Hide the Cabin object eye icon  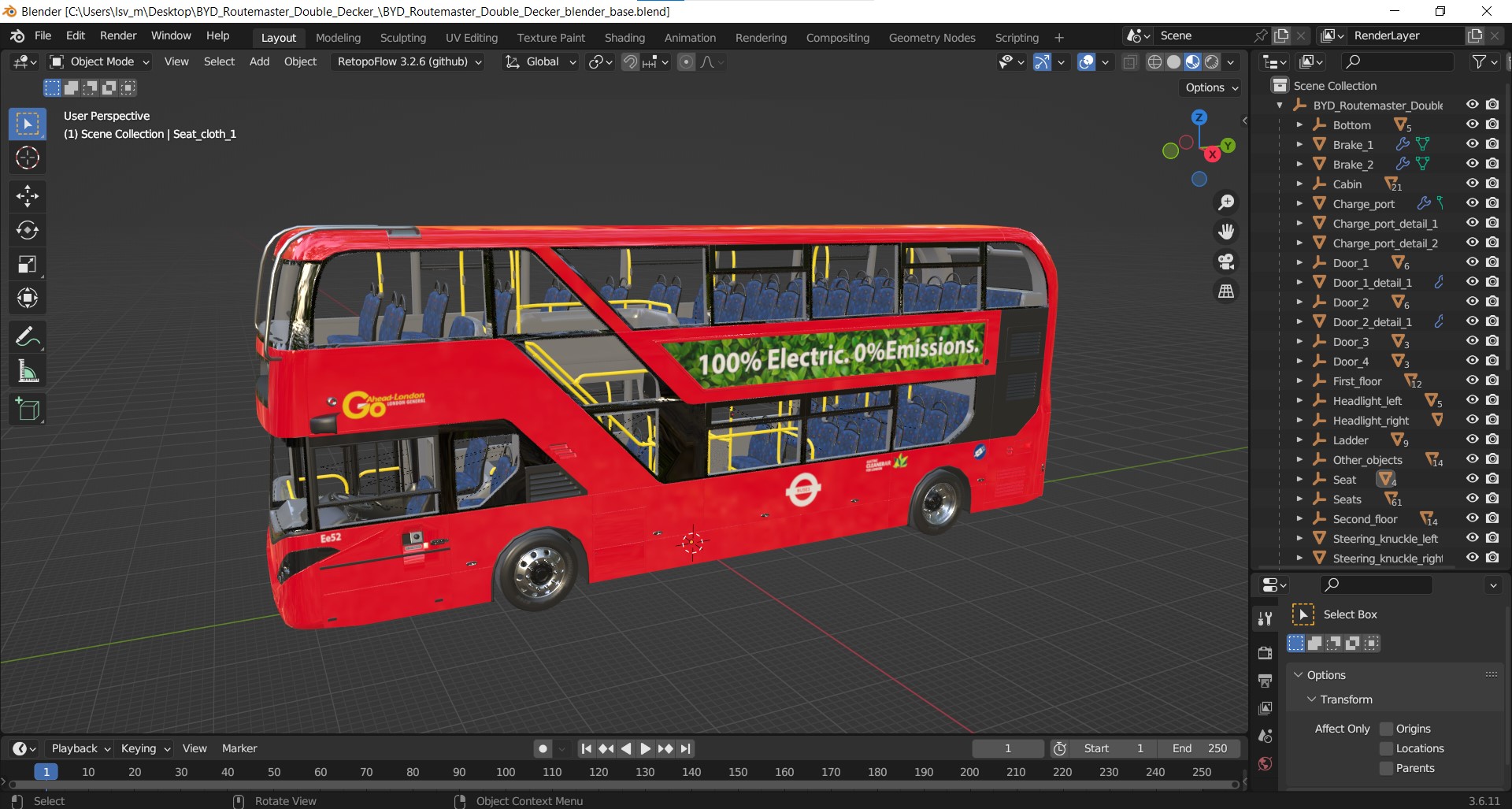[1472, 184]
